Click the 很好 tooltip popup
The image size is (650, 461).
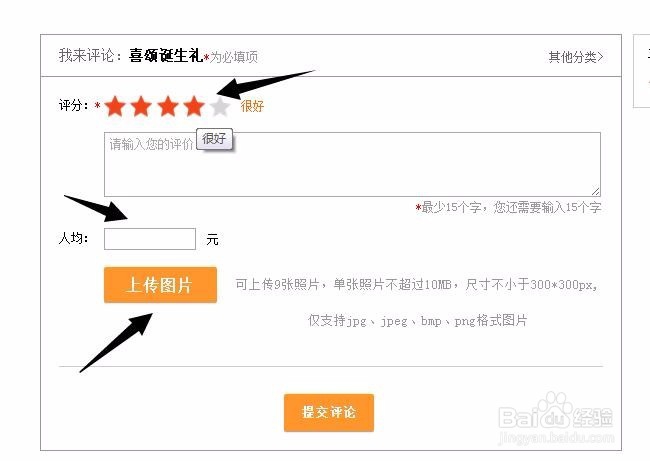pos(214,139)
